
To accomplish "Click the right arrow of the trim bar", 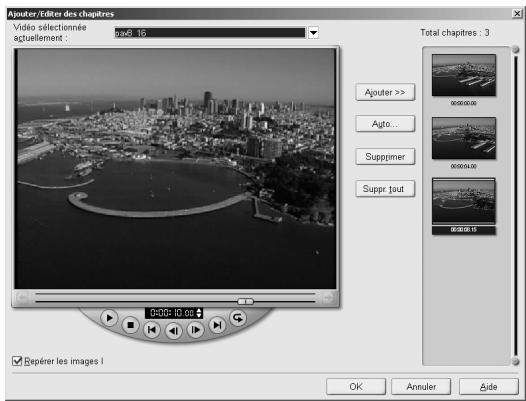I will [x=329, y=297].
